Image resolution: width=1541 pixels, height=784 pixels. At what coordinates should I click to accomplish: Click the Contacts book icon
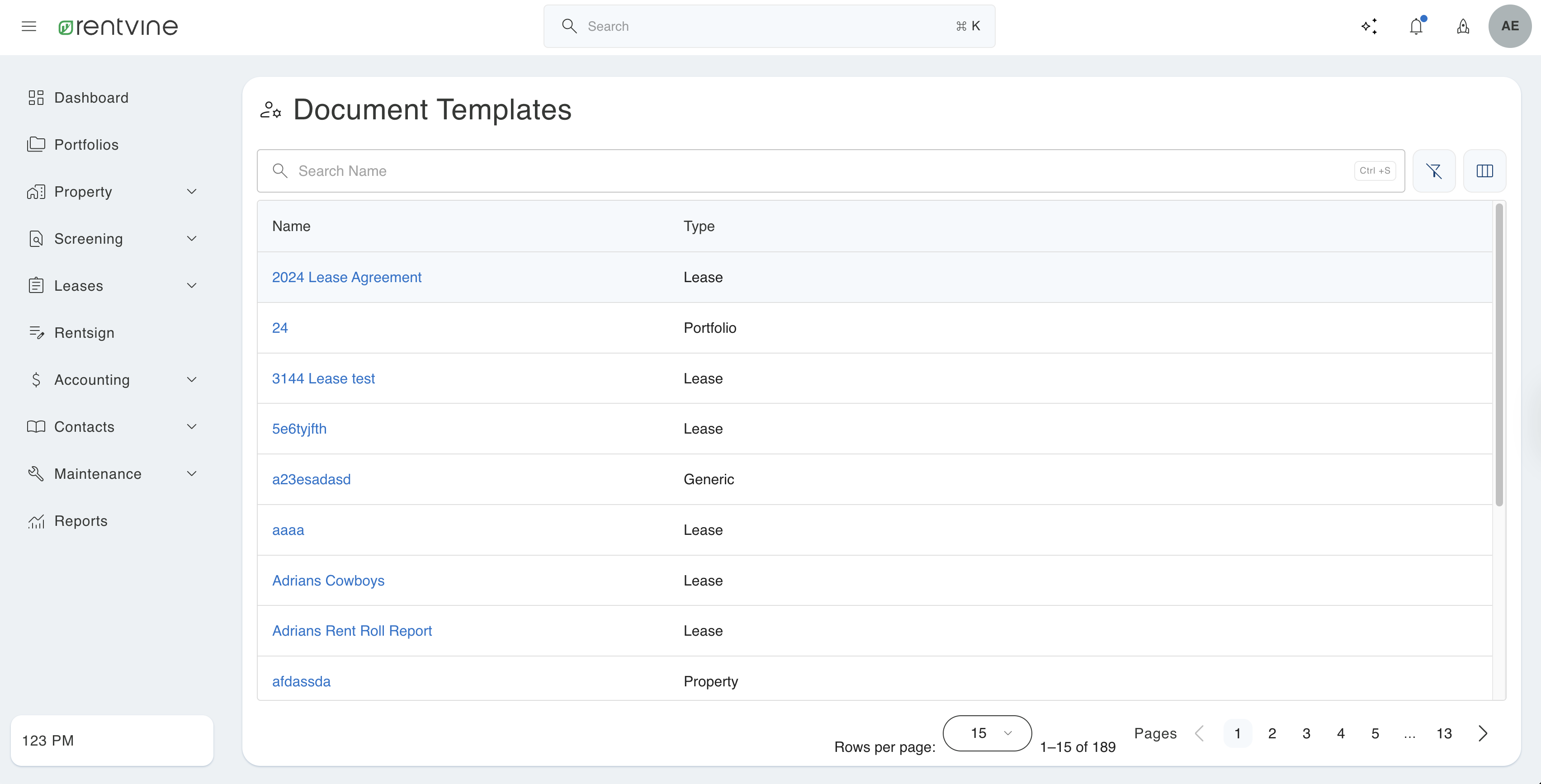point(36,426)
